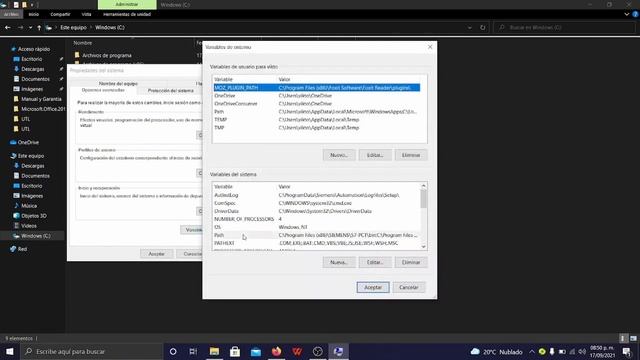Screen dimensions: 640x360
Task: Click Aceptar in Variables de entorno dialog
Action: click(373, 287)
